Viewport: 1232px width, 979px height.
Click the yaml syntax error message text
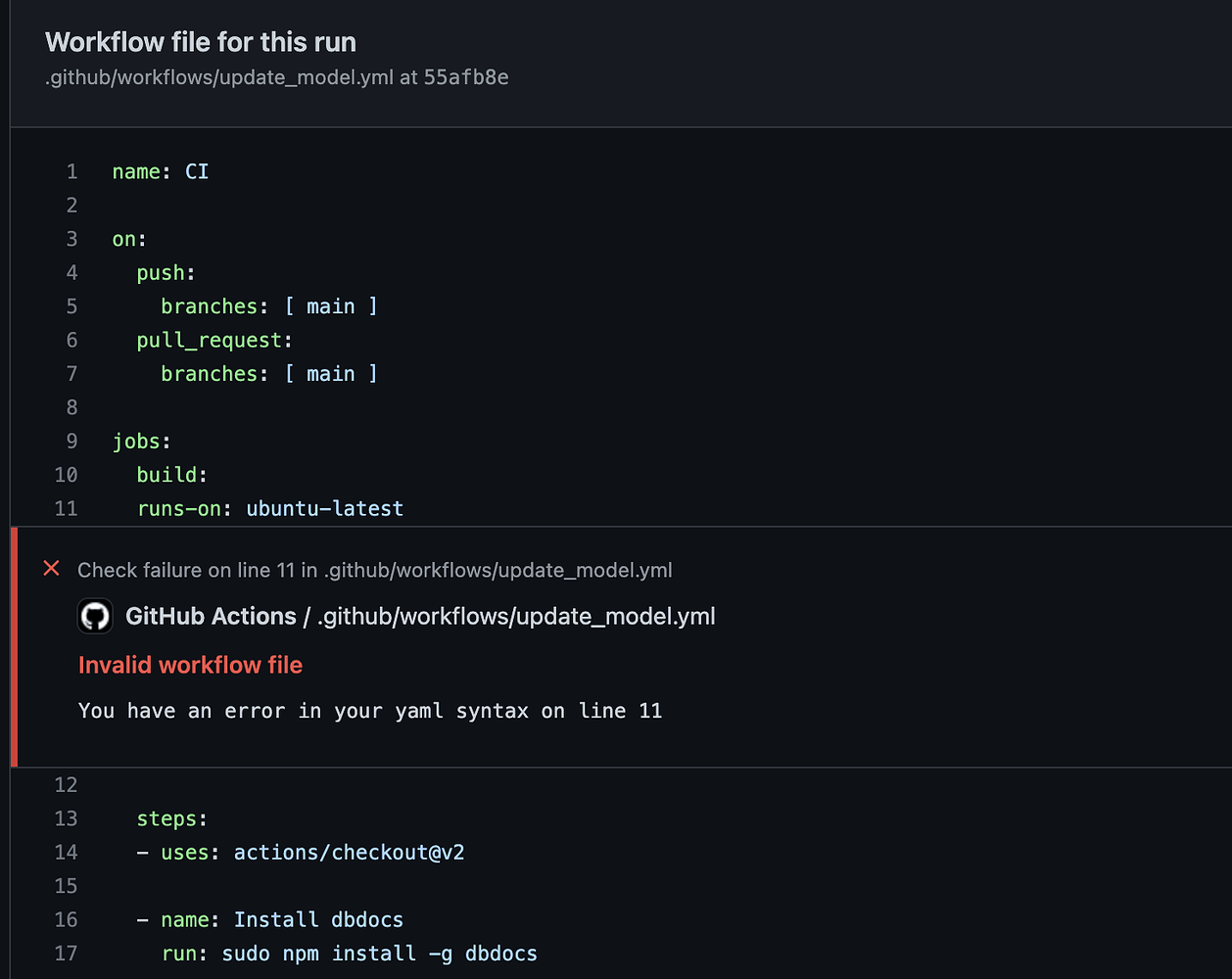[369, 711]
